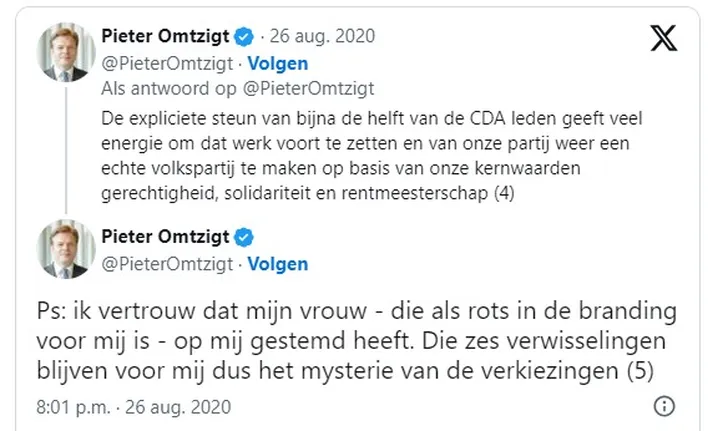Click the verified badge in the first tweet
The image size is (728, 431).
tap(242, 37)
